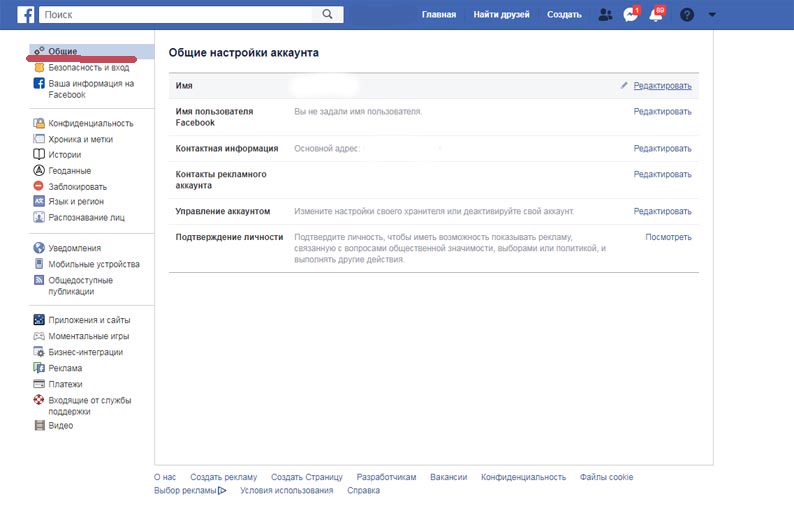The width and height of the screenshot is (794, 508).
Task: Open the help question mark icon
Action: click(x=687, y=15)
